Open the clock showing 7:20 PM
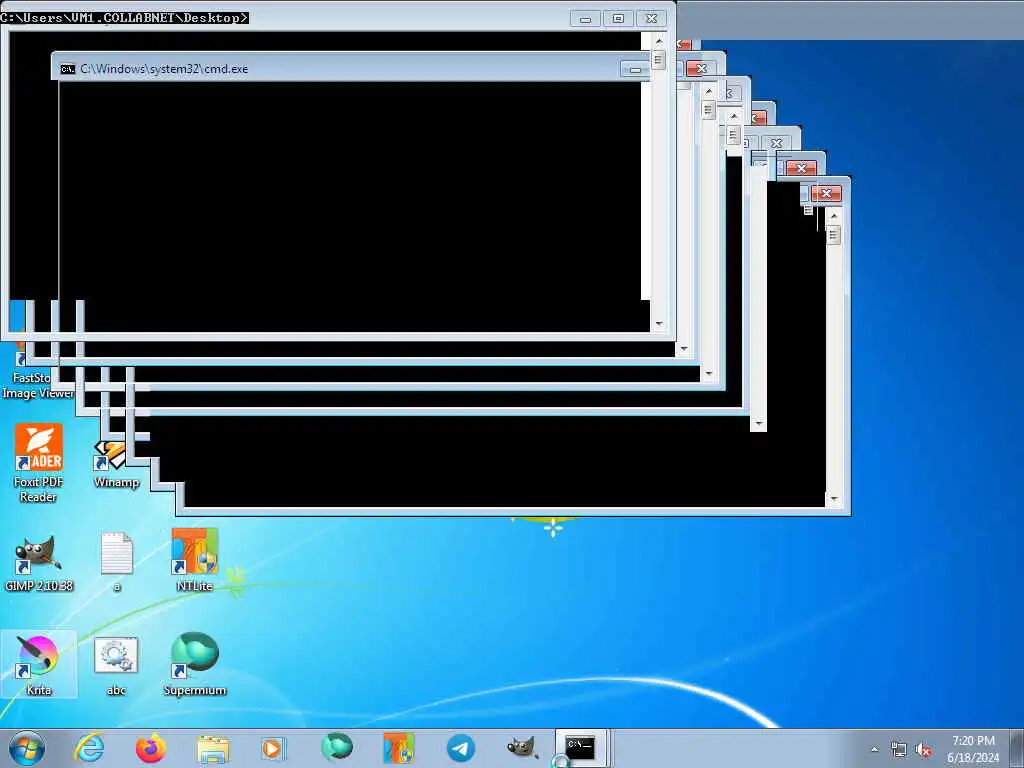 pos(973,749)
